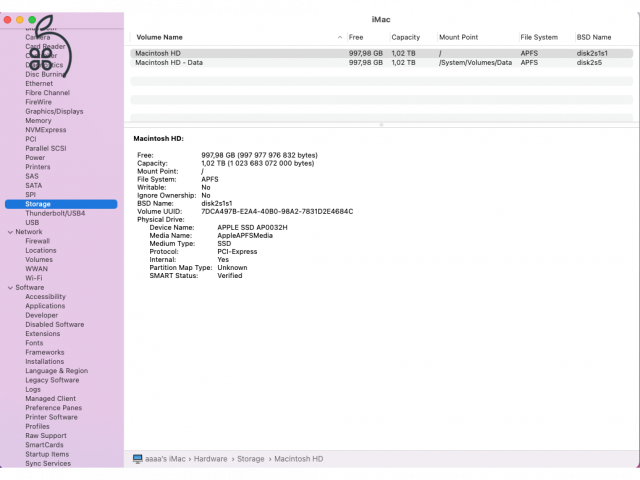The height and width of the screenshot is (480, 640).
Task: Select the Macintosh HD - Data row
Action: click(x=381, y=62)
